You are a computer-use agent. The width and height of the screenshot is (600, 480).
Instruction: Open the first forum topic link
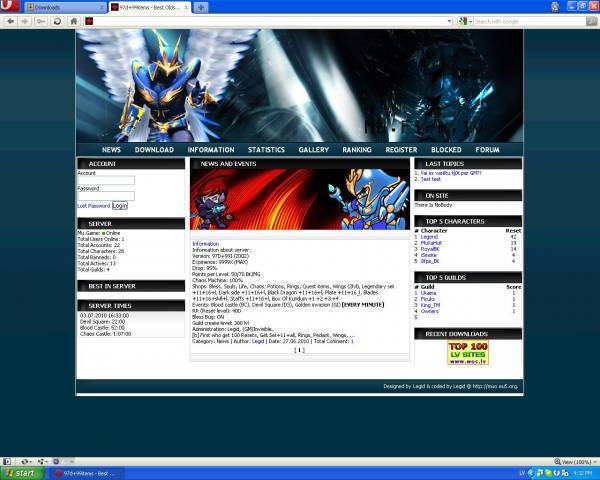(x=451, y=173)
